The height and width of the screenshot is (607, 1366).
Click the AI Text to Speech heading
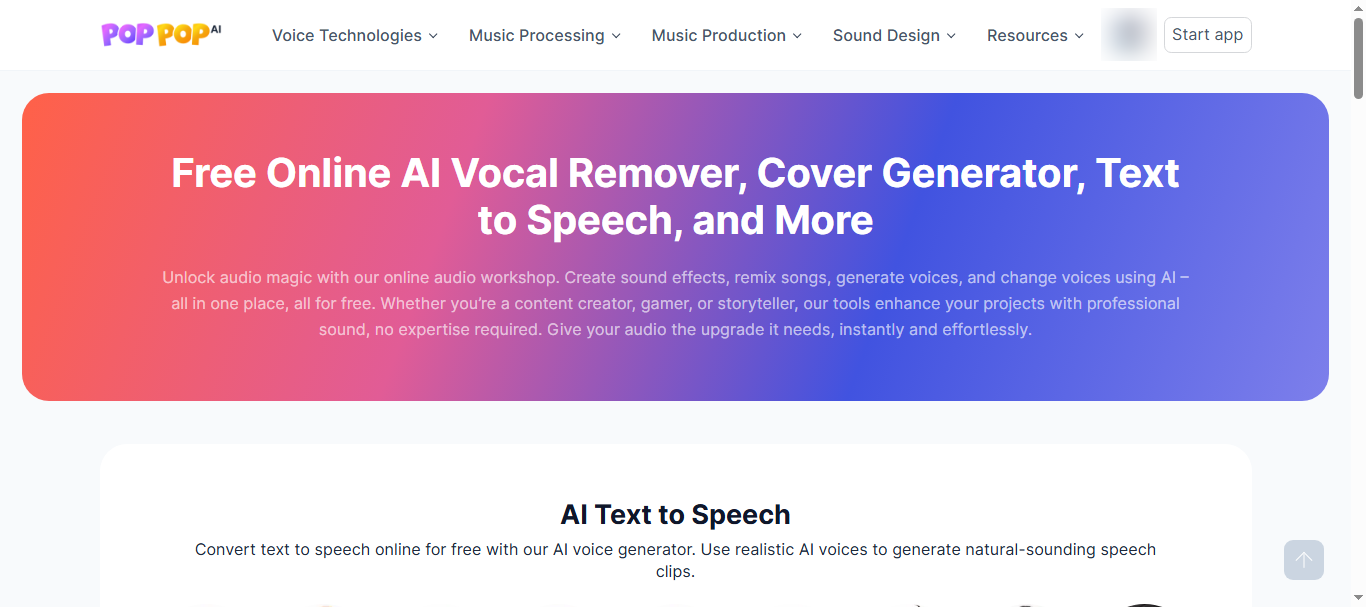(675, 515)
